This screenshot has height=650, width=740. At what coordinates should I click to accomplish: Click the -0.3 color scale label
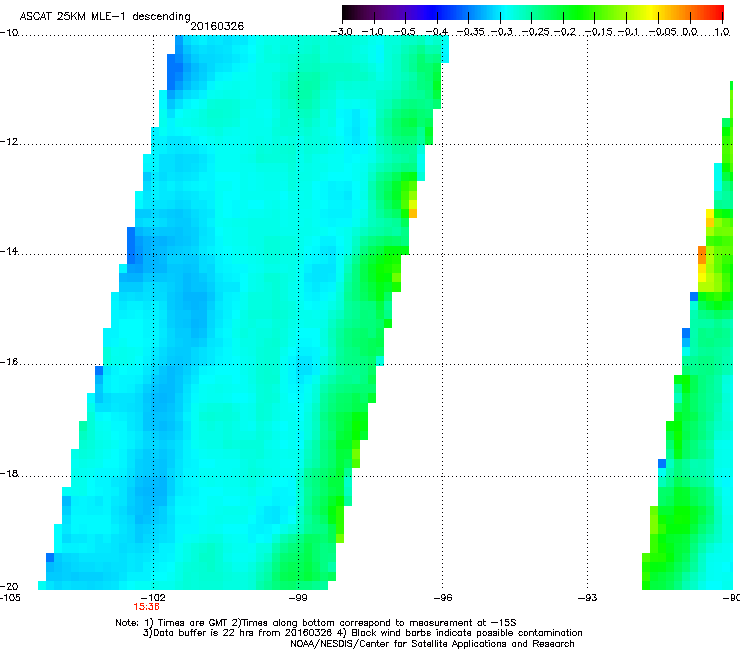[x=501, y=32]
